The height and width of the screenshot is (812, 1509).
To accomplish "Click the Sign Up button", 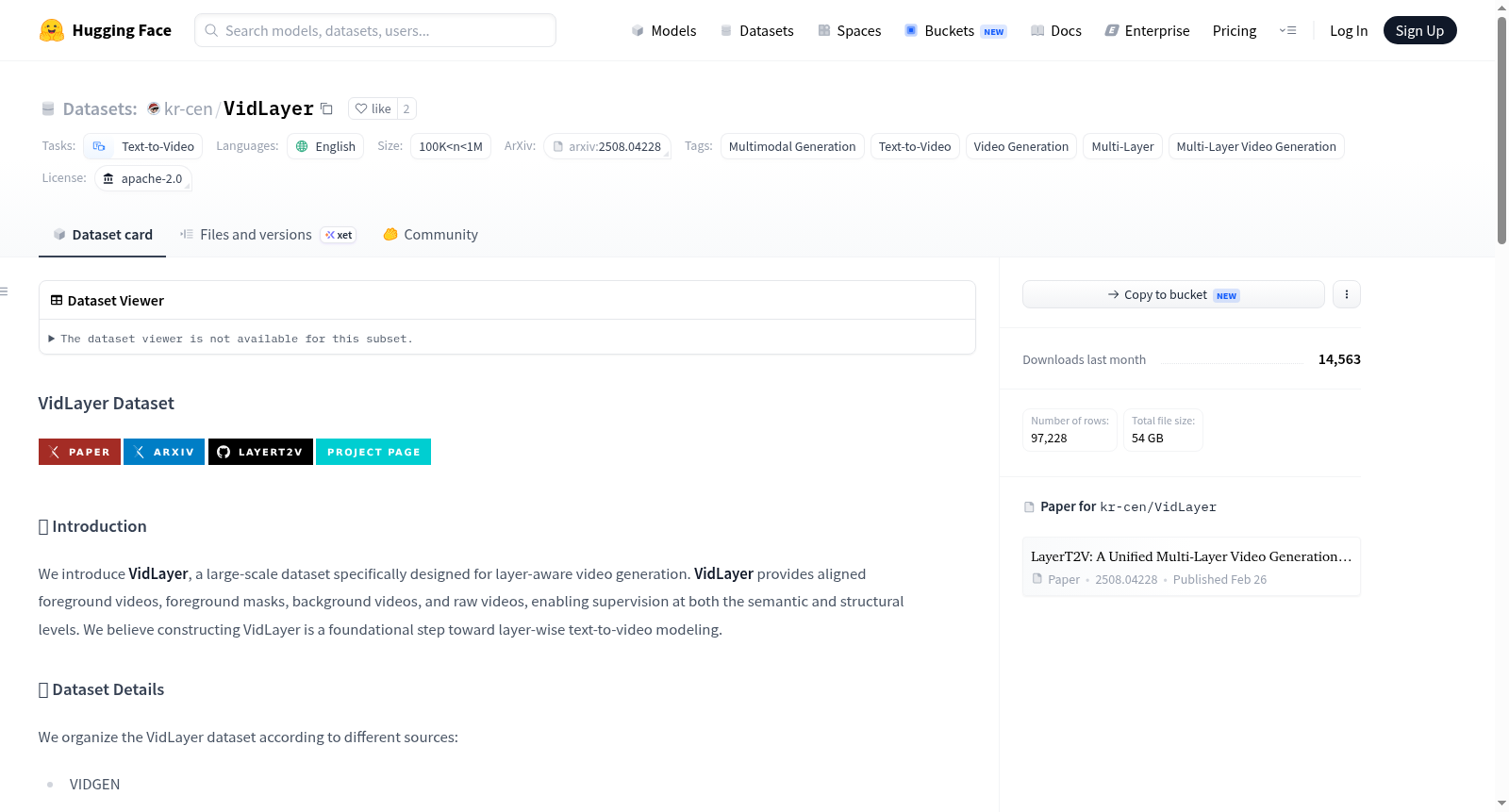I will [1419, 30].
